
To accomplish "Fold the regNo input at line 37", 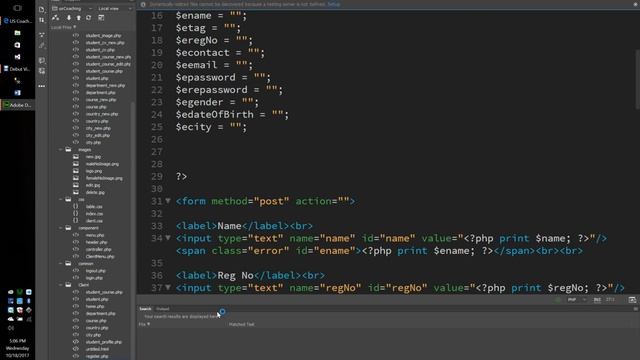I will (x=168, y=287).
